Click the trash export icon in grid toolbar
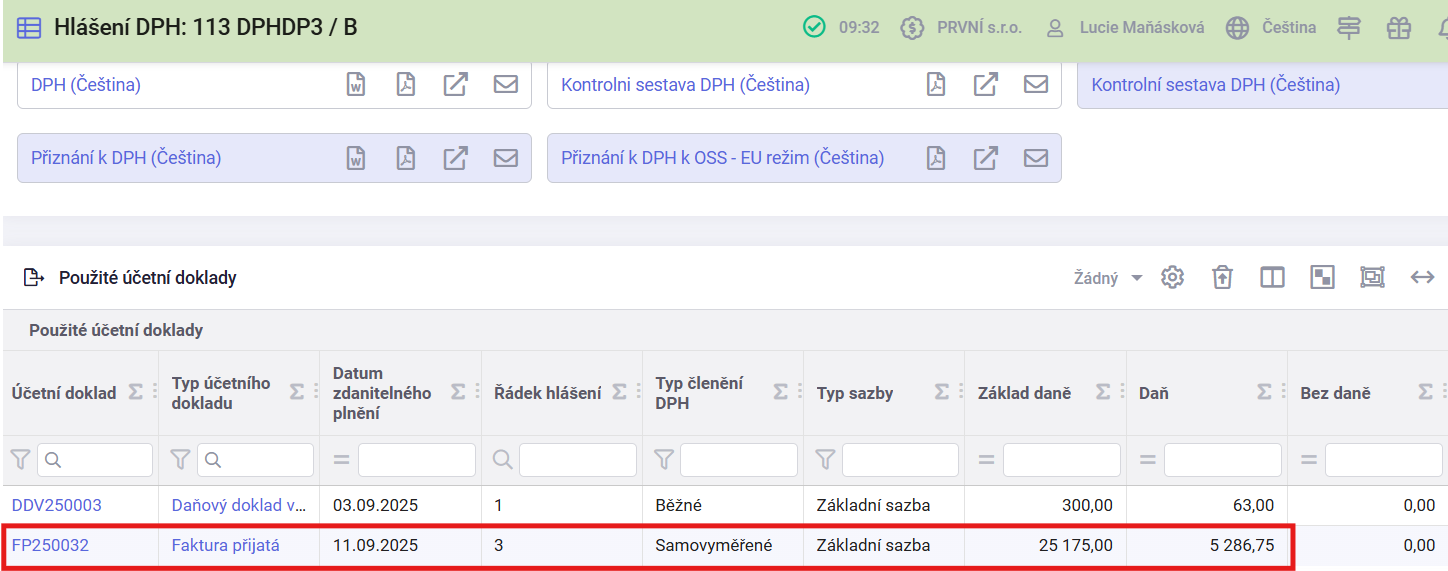The height and width of the screenshot is (571, 1448). (x=1222, y=278)
